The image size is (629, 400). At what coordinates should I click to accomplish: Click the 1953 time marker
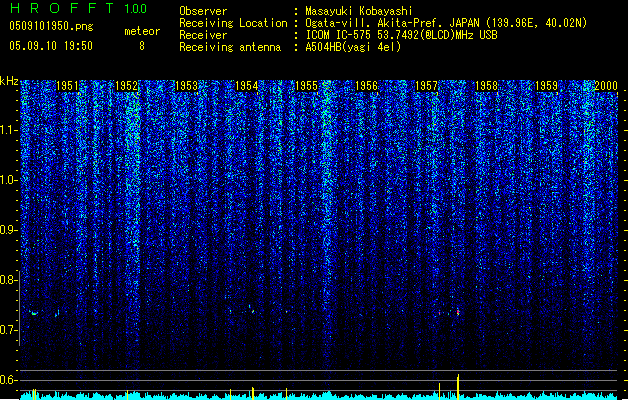click(x=187, y=86)
